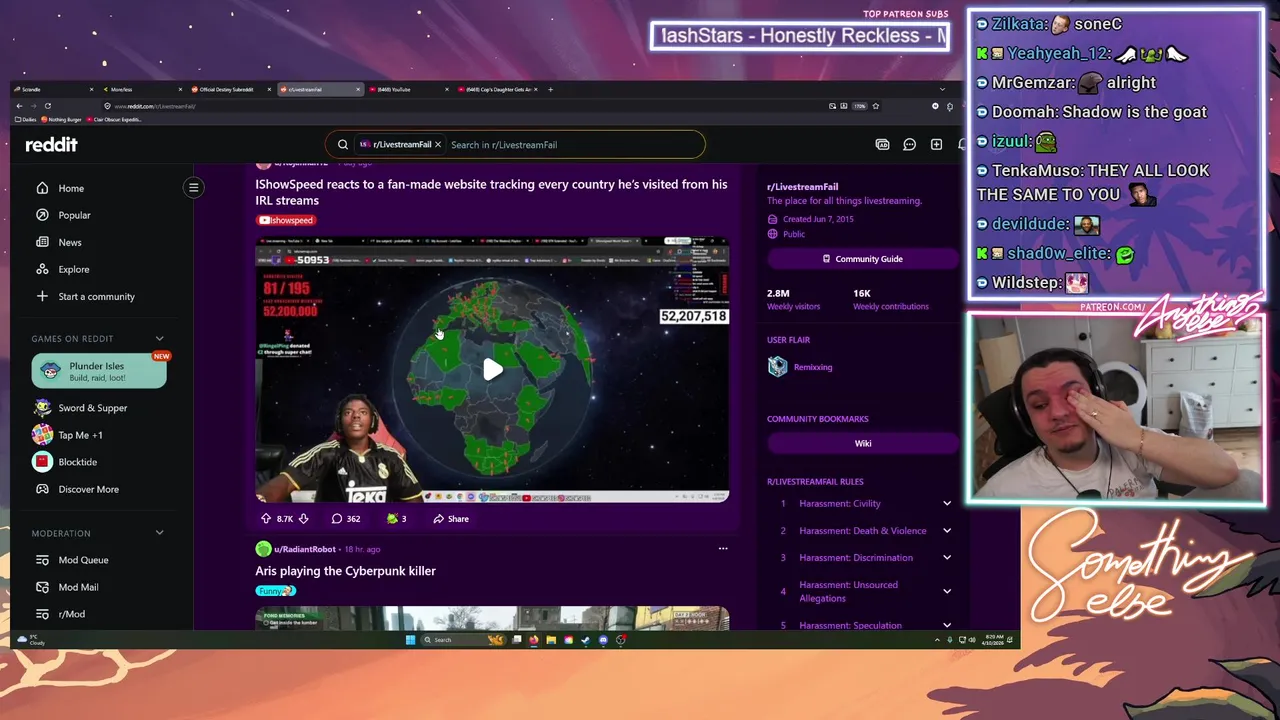The height and width of the screenshot is (720, 1280).
Task: Collapse the left navigation sidebar button
Action: pyautogui.click(x=194, y=187)
